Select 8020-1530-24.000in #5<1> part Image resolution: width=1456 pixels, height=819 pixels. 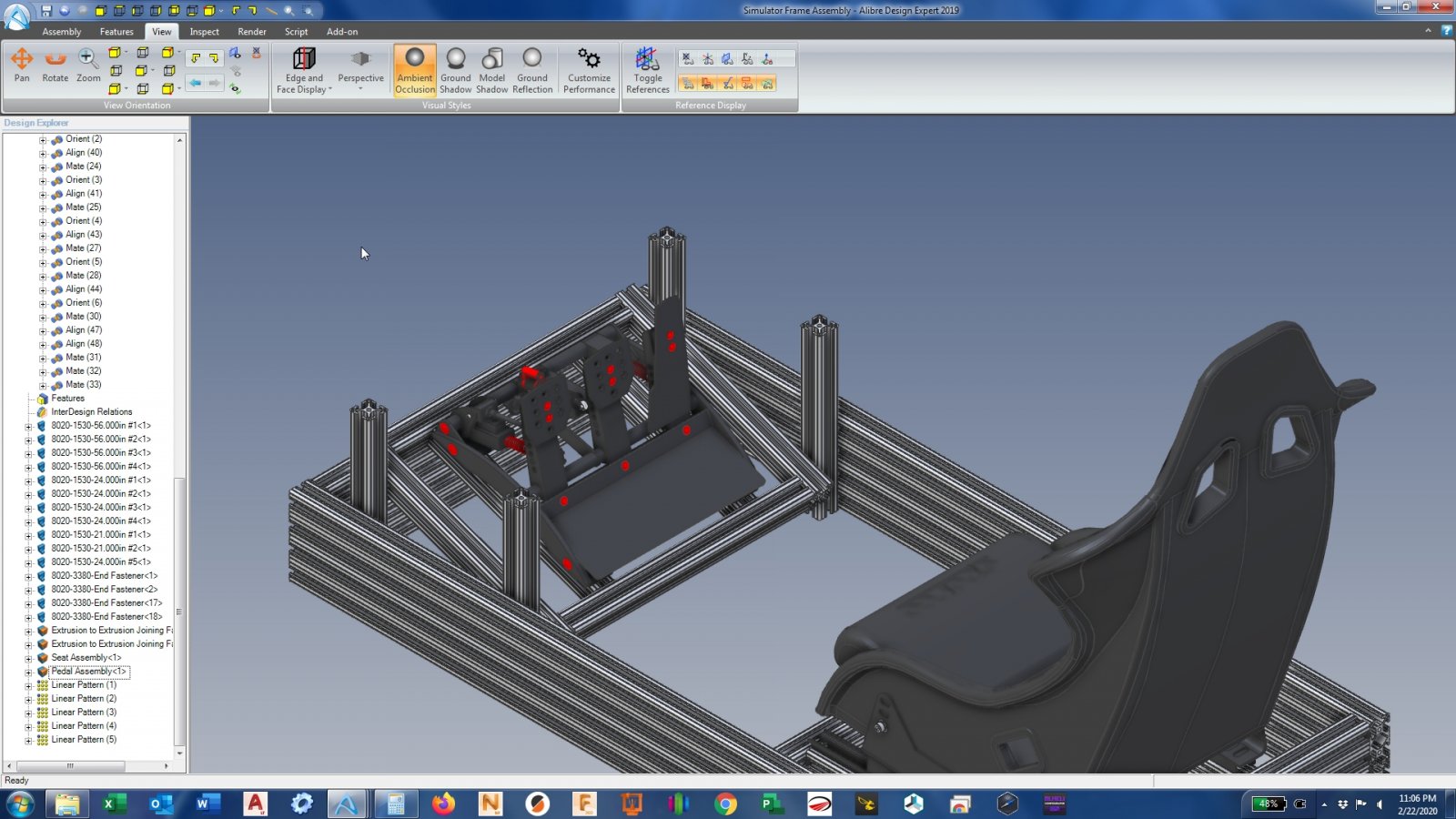101,562
